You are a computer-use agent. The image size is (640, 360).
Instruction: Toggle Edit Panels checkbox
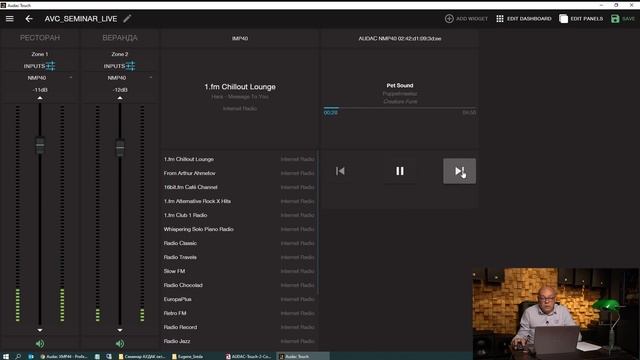coord(564,19)
